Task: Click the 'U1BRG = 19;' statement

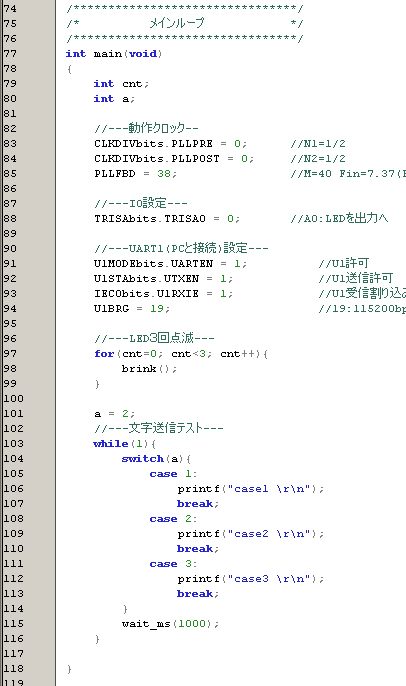Action: [x=132, y=308]
